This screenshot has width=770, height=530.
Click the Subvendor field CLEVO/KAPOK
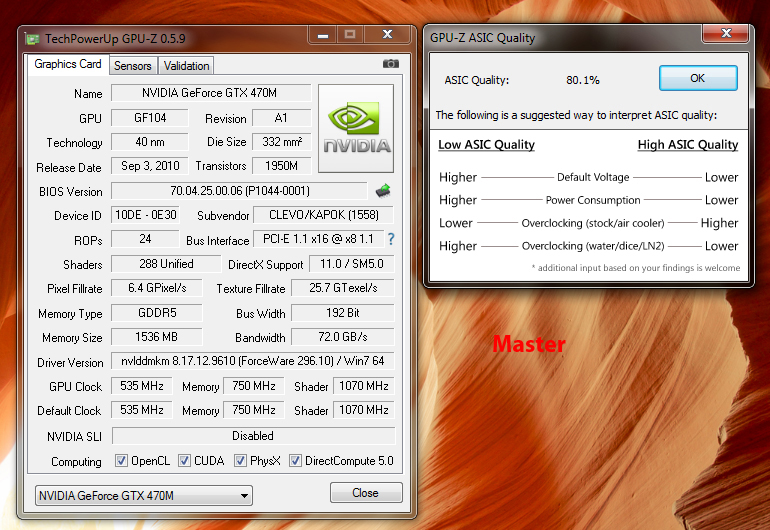(x=324, y=215)
